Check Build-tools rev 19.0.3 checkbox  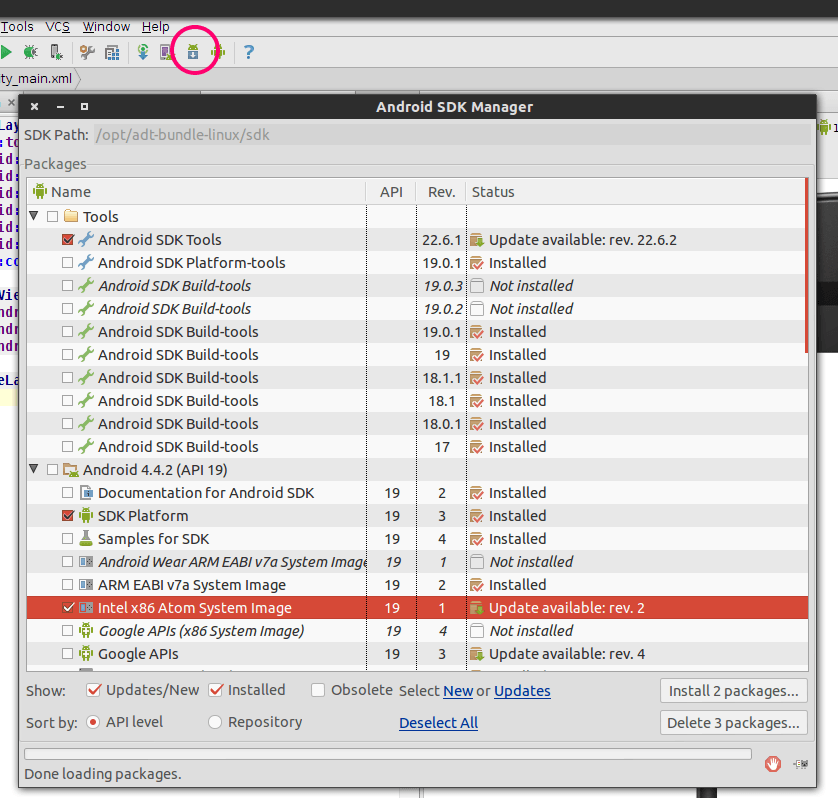coord(67,285)
